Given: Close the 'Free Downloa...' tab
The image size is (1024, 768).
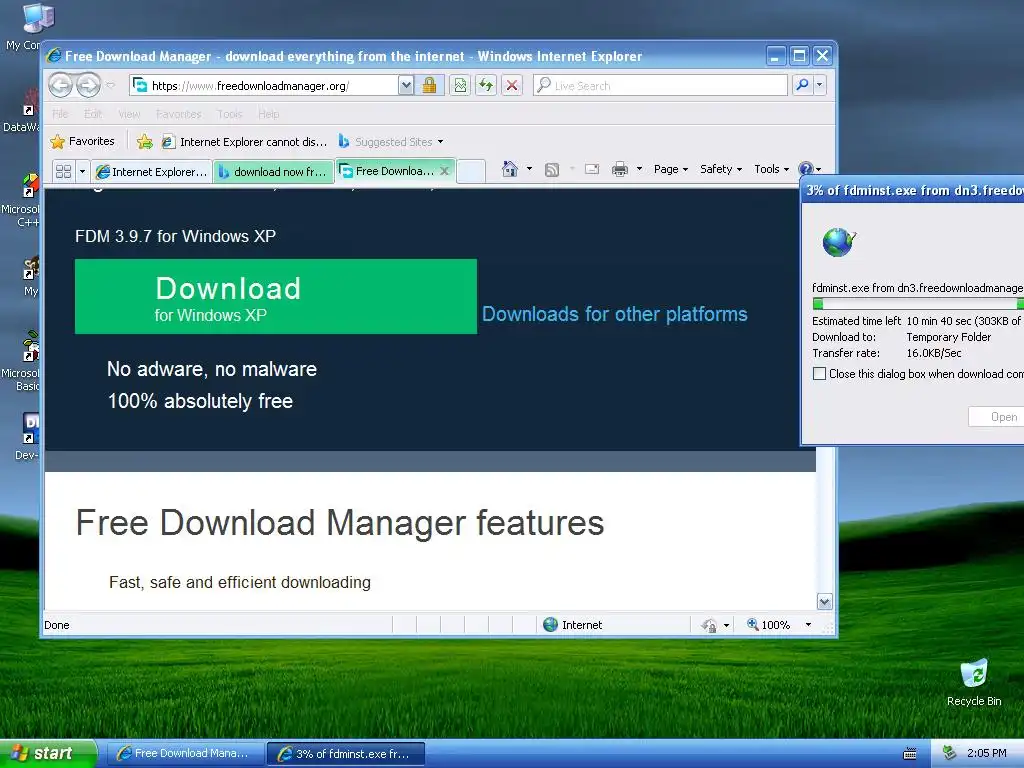Looking at the screenshot, I should [445, 171].
